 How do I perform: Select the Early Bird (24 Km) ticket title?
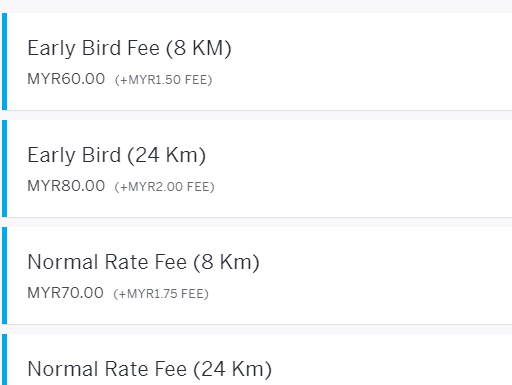[117, 155]
